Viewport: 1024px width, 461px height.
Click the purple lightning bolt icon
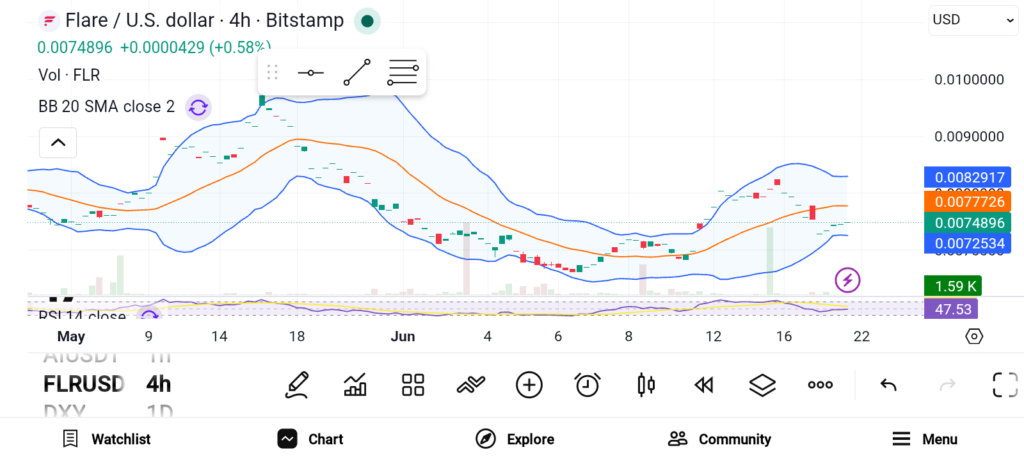click(848, 280)
